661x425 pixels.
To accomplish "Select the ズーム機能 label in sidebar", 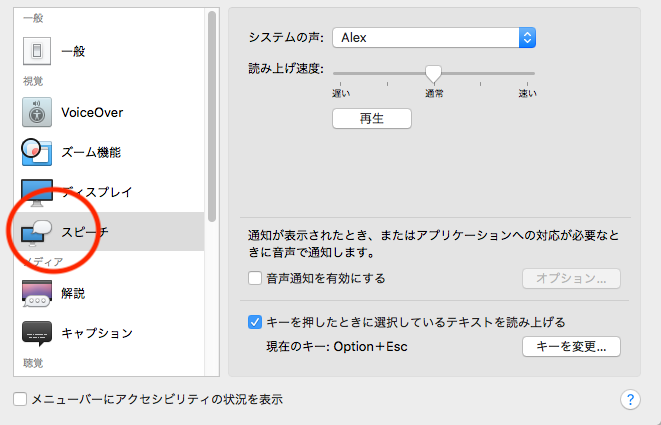I will pos(91,152).
